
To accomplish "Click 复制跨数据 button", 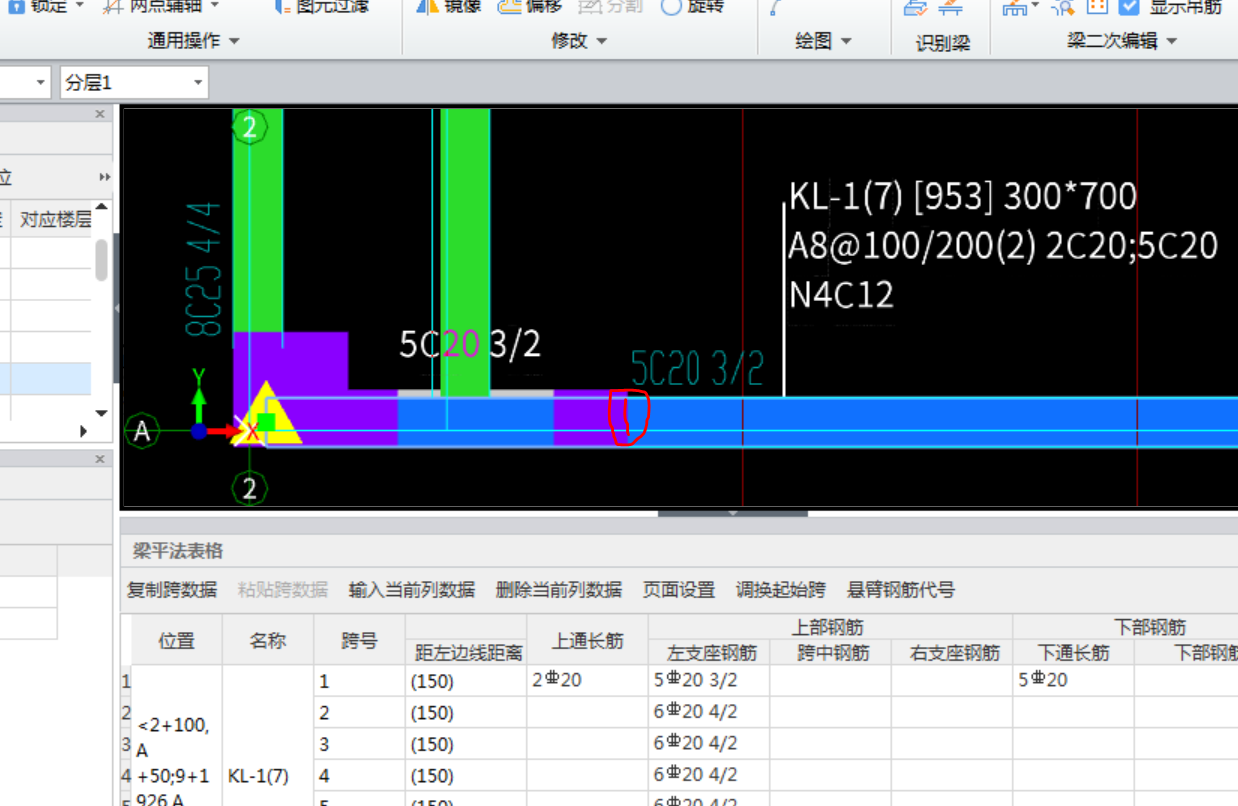I will pos(172,590).
